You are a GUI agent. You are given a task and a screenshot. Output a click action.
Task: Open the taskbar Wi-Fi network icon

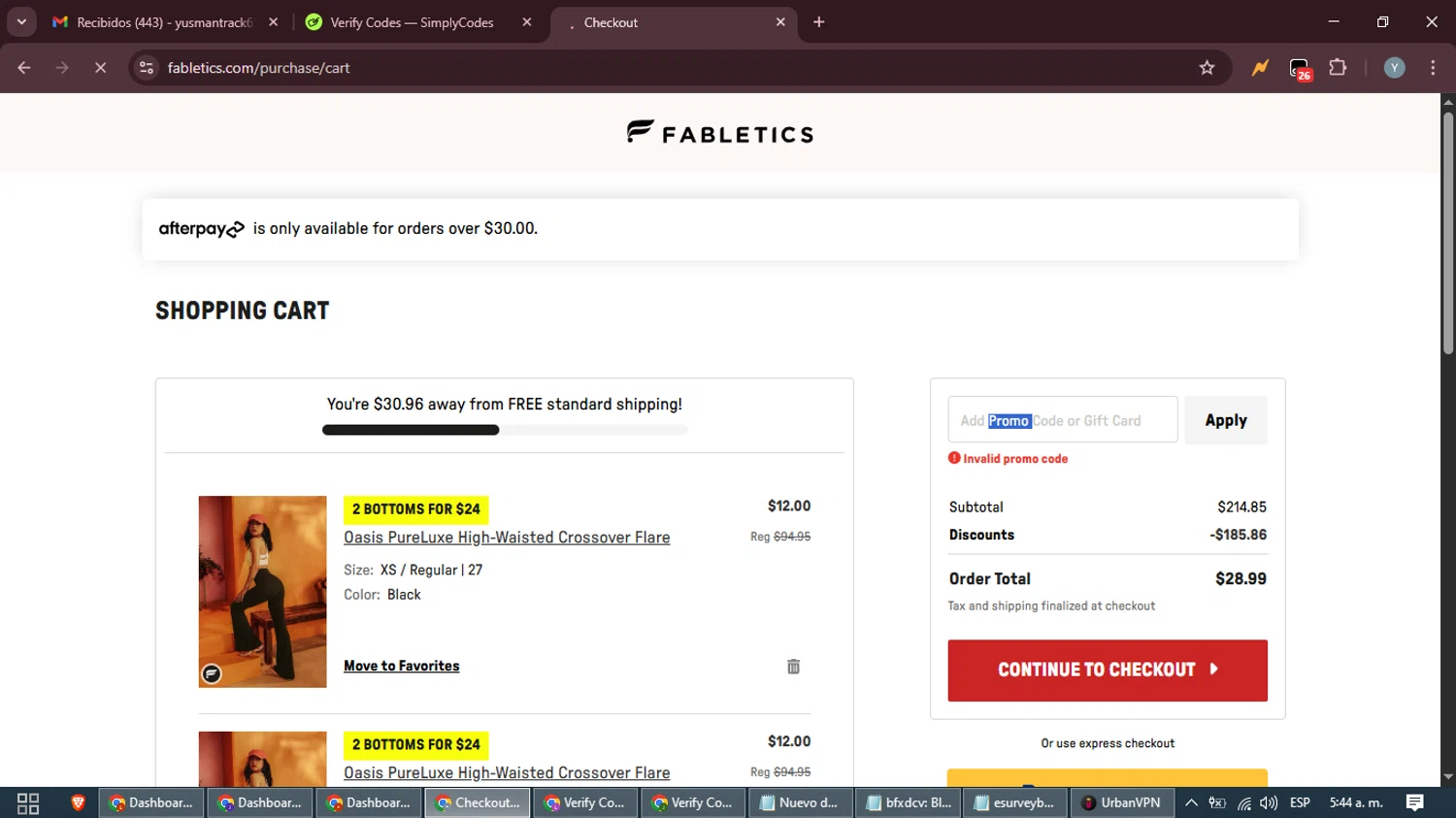pyautogui.click(x=1243, y=802)
